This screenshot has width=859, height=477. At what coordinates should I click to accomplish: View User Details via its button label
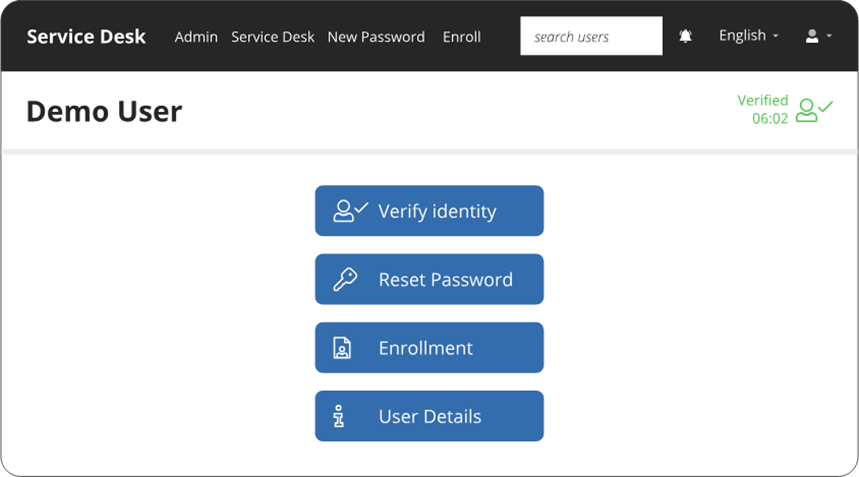pos(429,416)
